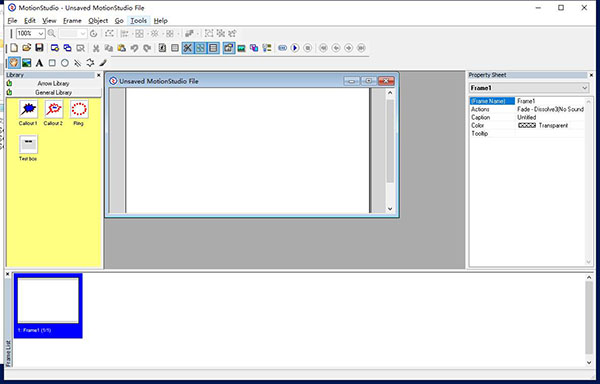
Task: Toggle the highlighted tools/scissors panel button
Action: pyautogui.click(x=188, y=48)
